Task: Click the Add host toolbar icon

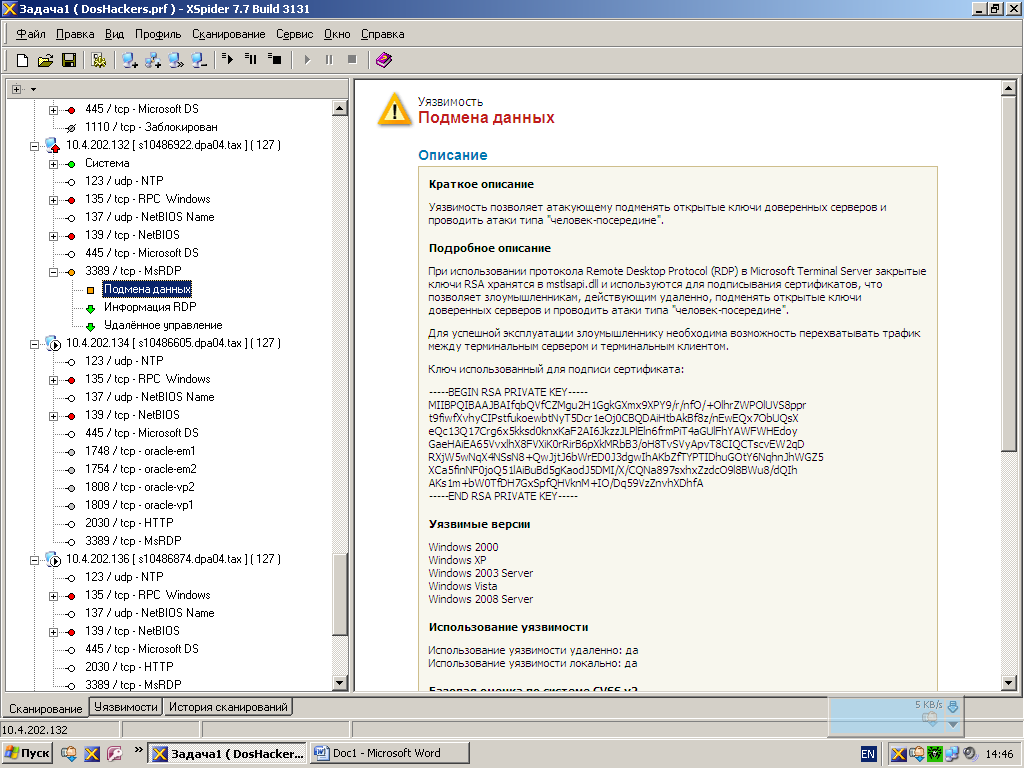Action: click(x=130, y=61)
